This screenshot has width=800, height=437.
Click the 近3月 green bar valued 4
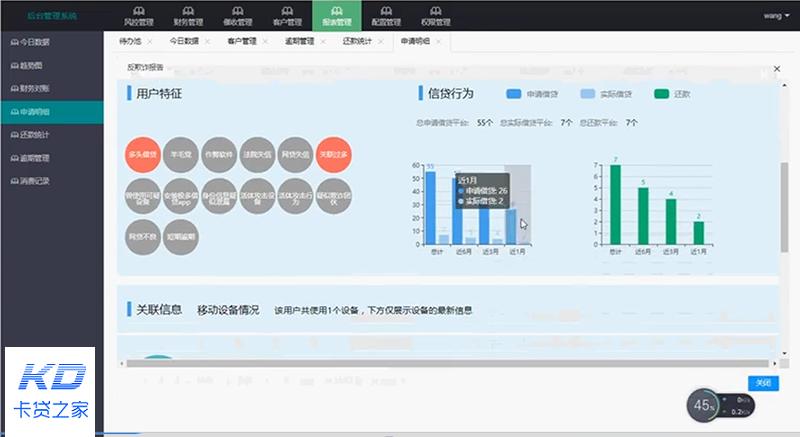tap(671, 222)
